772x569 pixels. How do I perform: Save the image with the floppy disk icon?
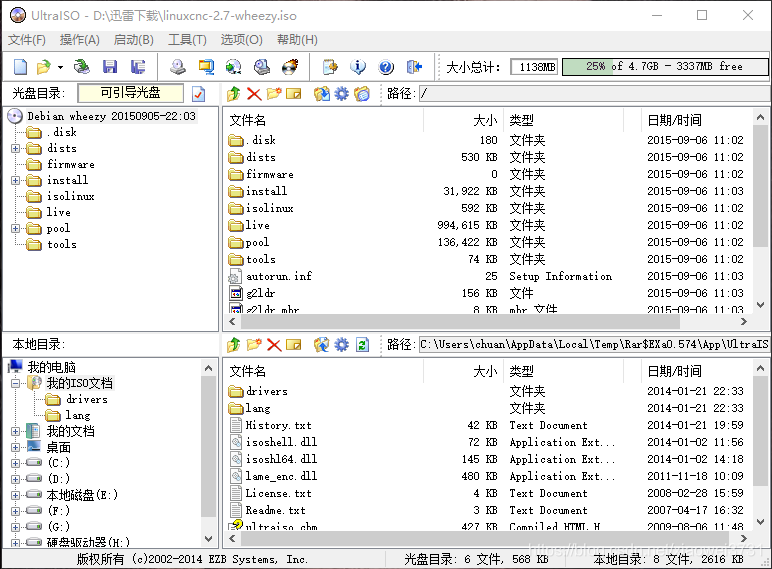point(110,66)
